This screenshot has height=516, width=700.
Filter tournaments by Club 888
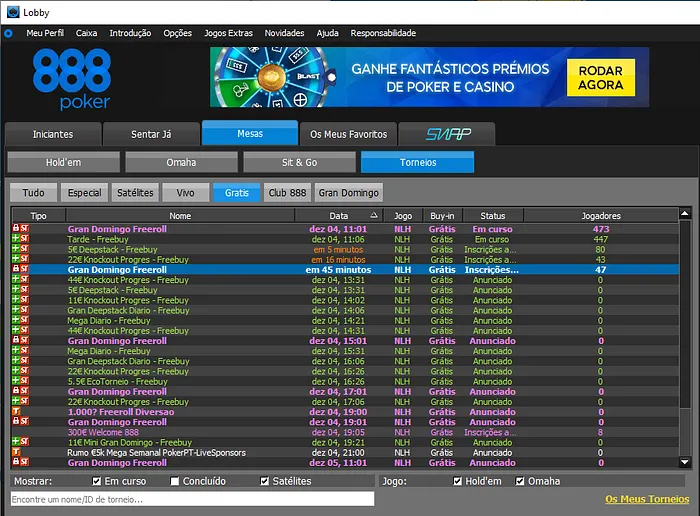click(x=288, y=192)
